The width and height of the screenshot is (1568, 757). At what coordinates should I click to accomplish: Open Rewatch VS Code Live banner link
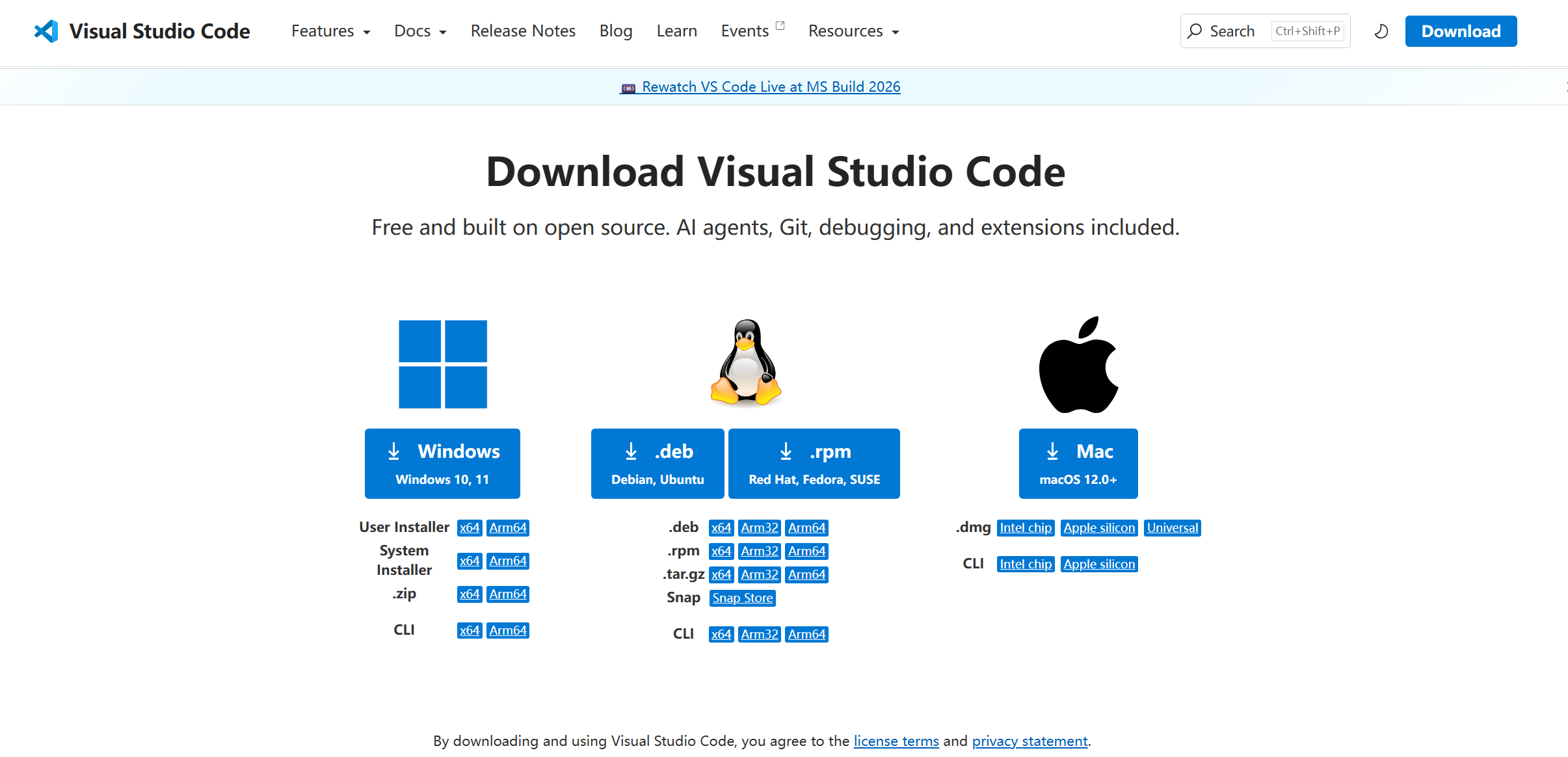pyautogui.click(x=760, y=86)
